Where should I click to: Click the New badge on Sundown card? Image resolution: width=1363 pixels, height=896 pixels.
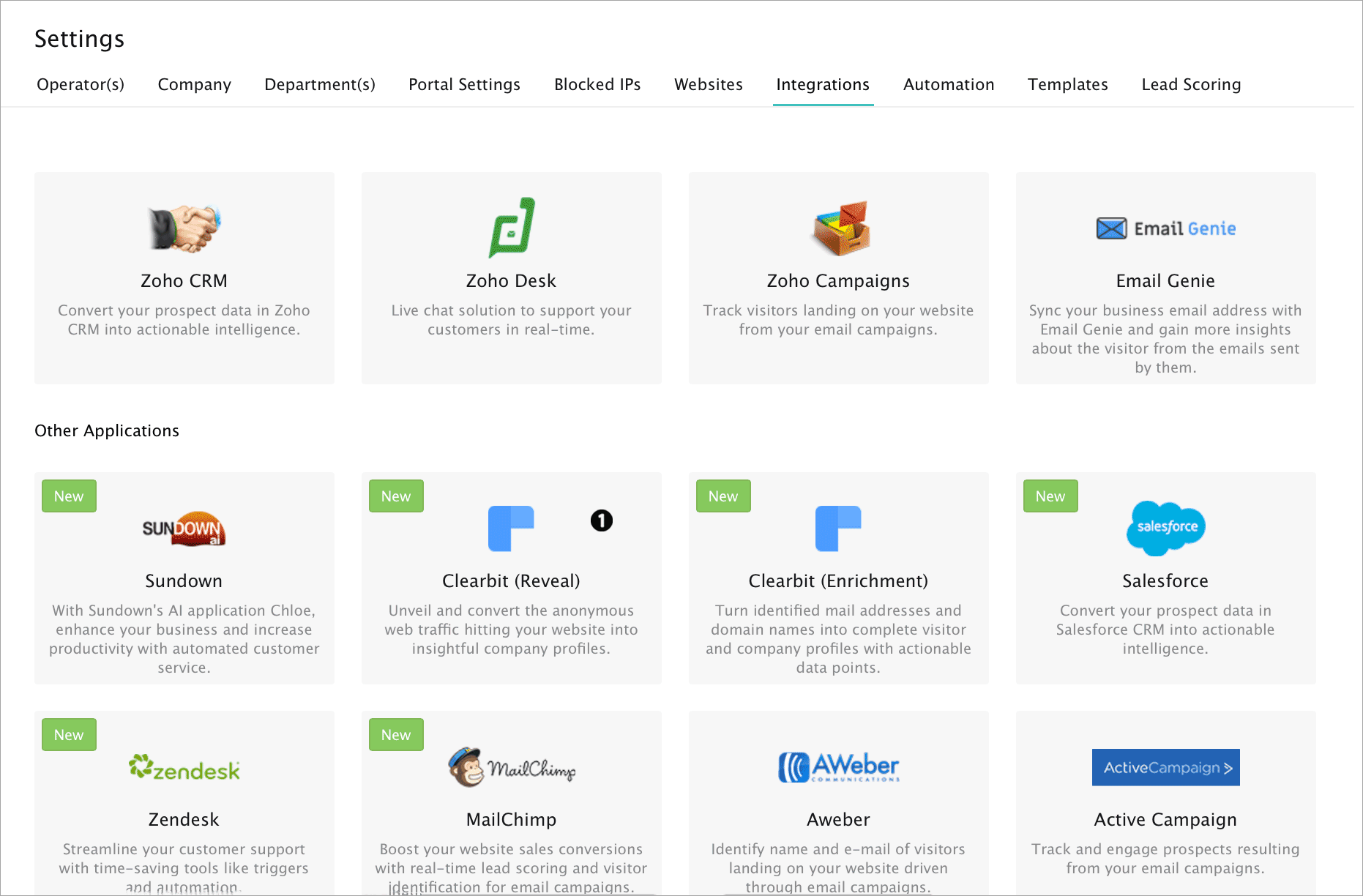(69, 496)
